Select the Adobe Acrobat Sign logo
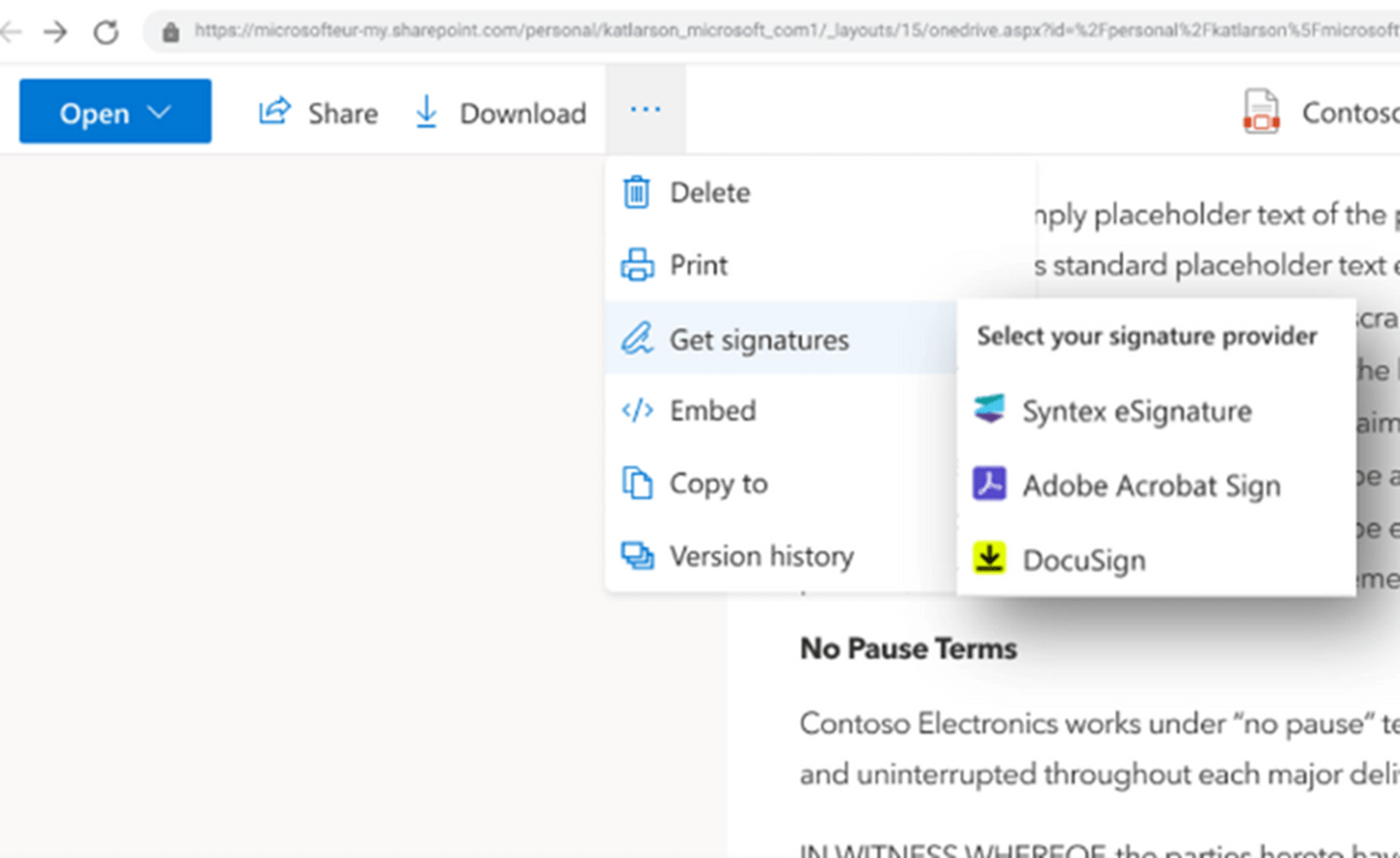Screen dimensions: 1400x858 [x=990, y=485]
